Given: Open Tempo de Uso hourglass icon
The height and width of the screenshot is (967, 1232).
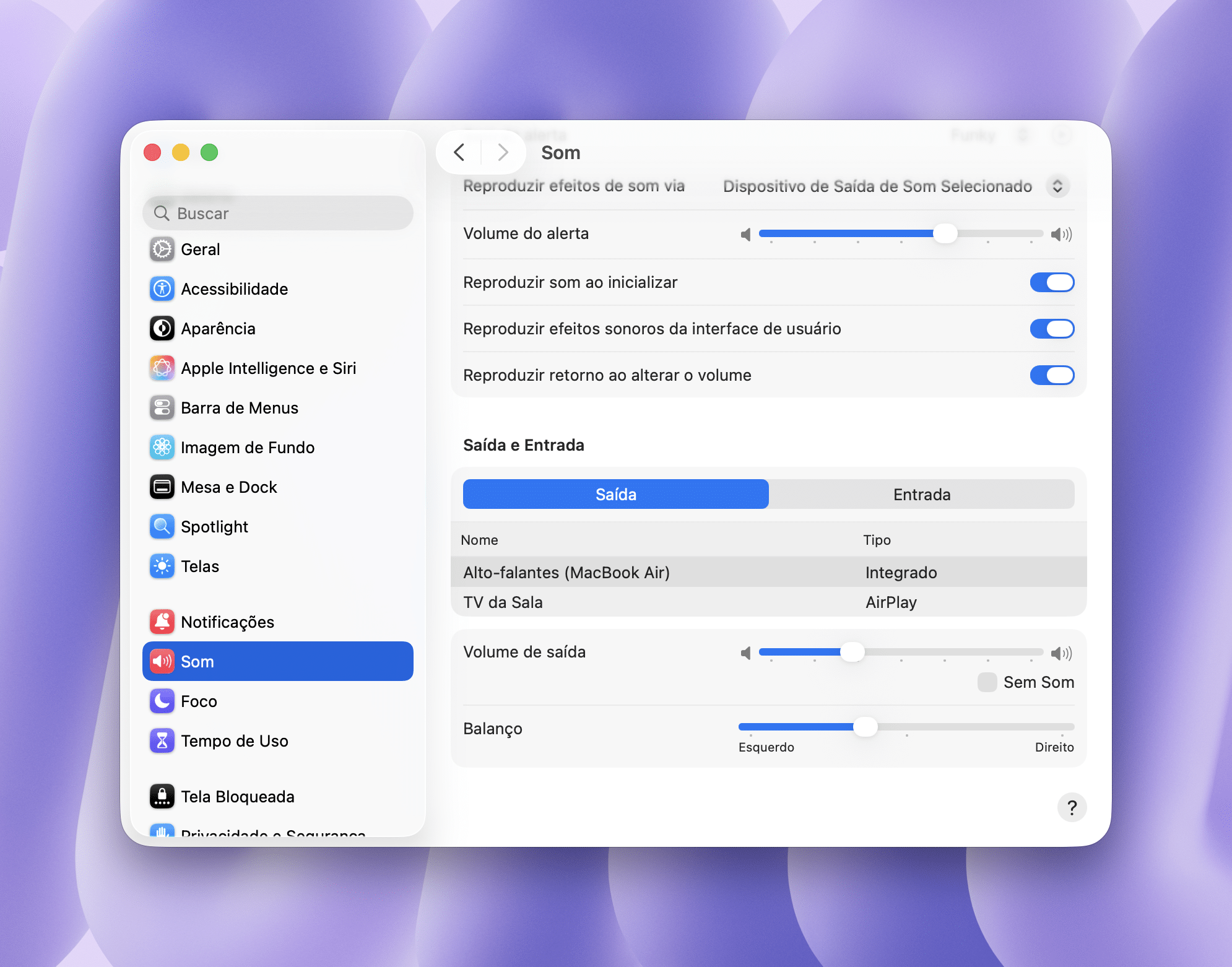Looking at the screenshot, I should 162,741.
